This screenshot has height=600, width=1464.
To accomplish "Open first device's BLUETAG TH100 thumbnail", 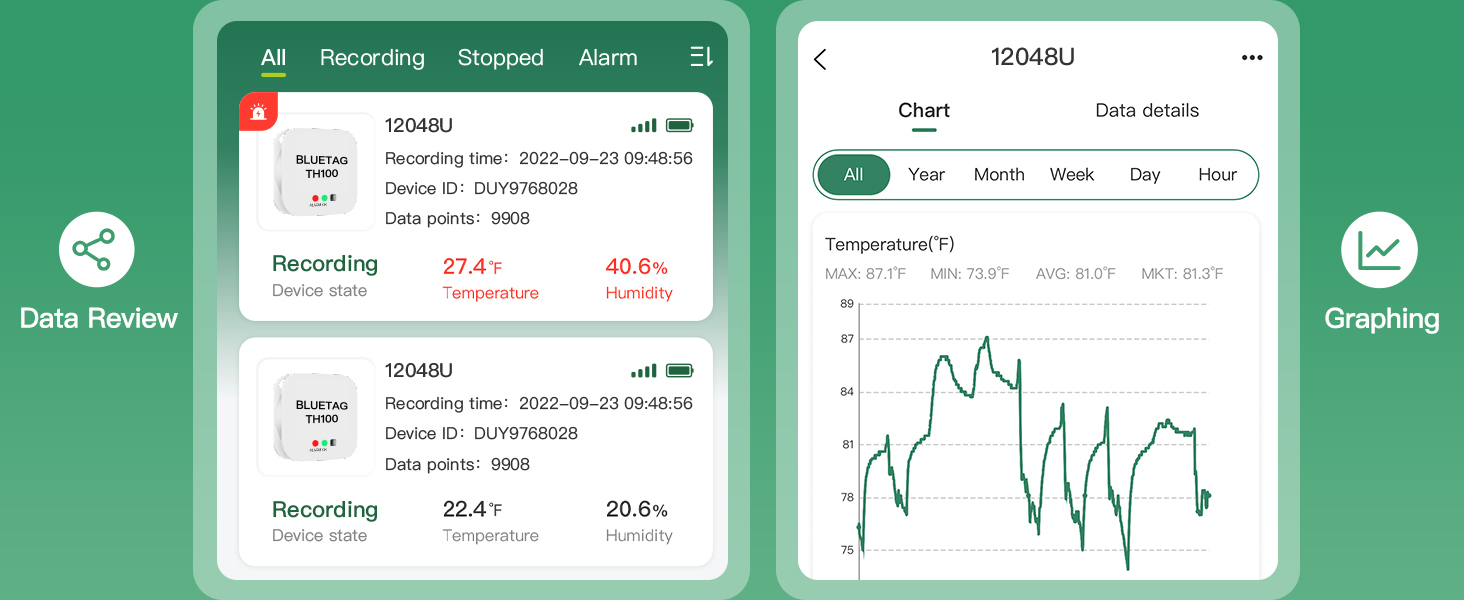I will point(317,172).
